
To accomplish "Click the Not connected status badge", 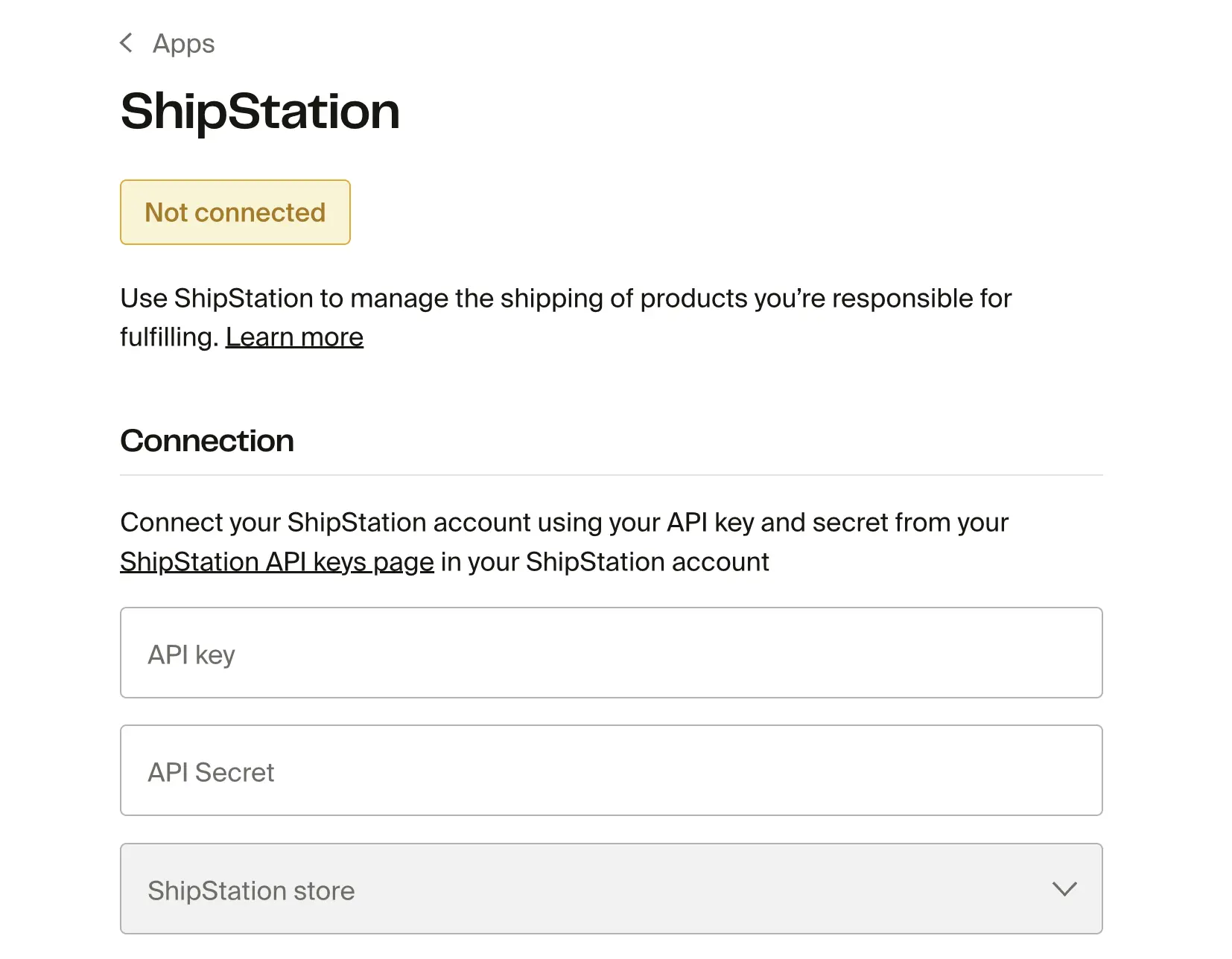I will (x=235, y=212).
